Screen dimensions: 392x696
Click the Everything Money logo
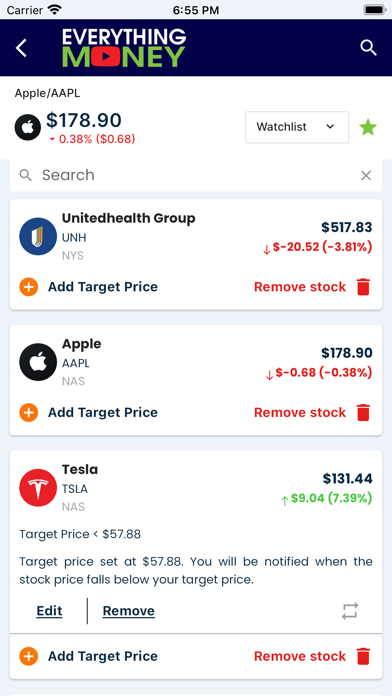(124, 48)
